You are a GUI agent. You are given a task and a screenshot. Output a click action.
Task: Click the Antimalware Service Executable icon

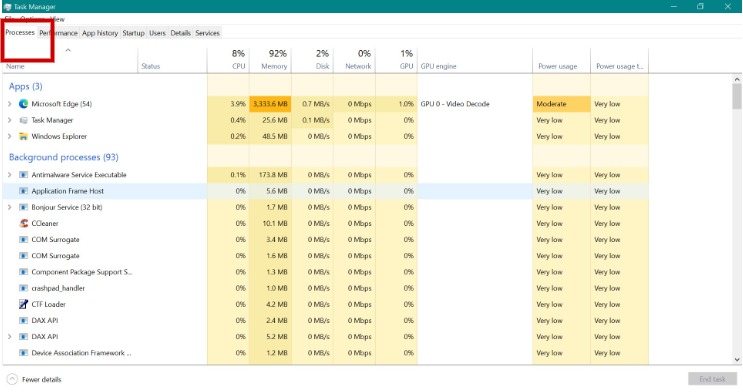(x=23, y=175)
